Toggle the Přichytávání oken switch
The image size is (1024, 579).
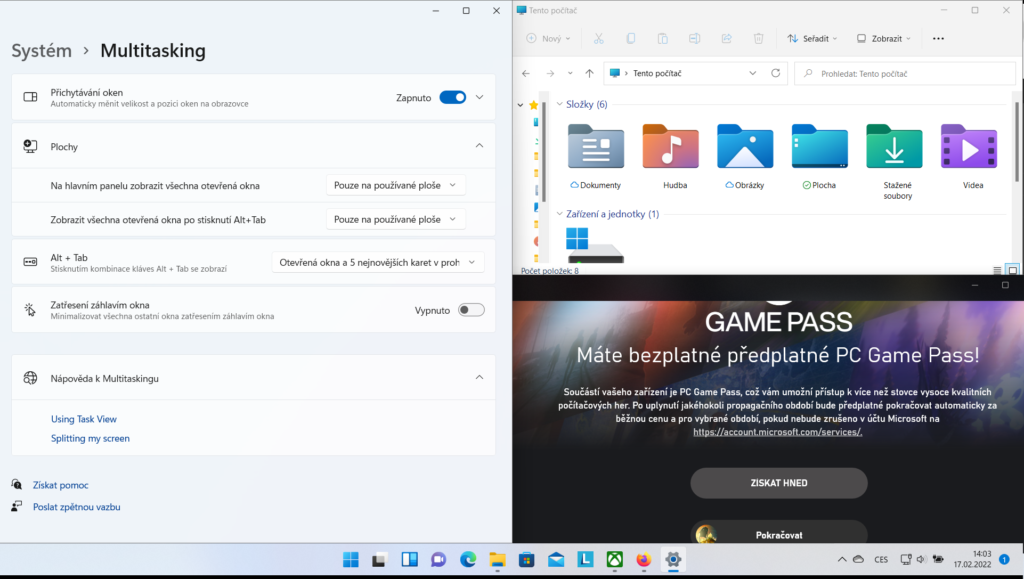tap(453, 97)
